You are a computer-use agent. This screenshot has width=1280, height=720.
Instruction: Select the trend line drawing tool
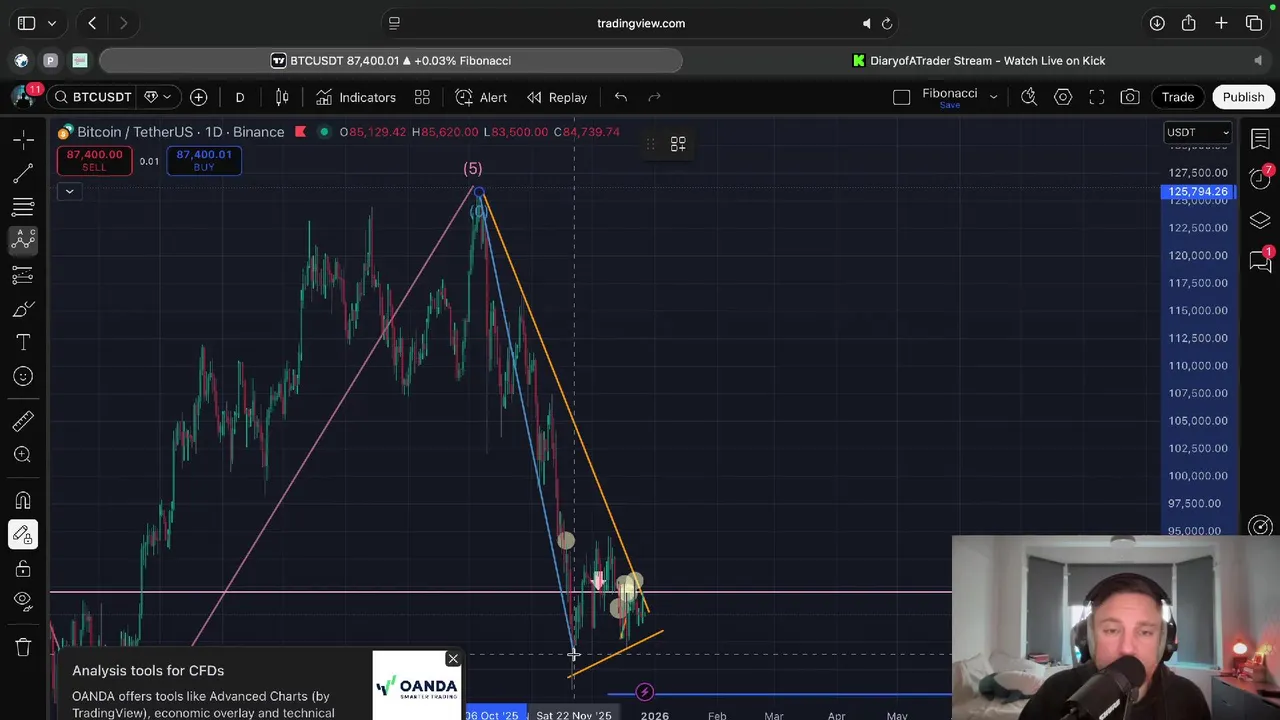coord(23,173)
